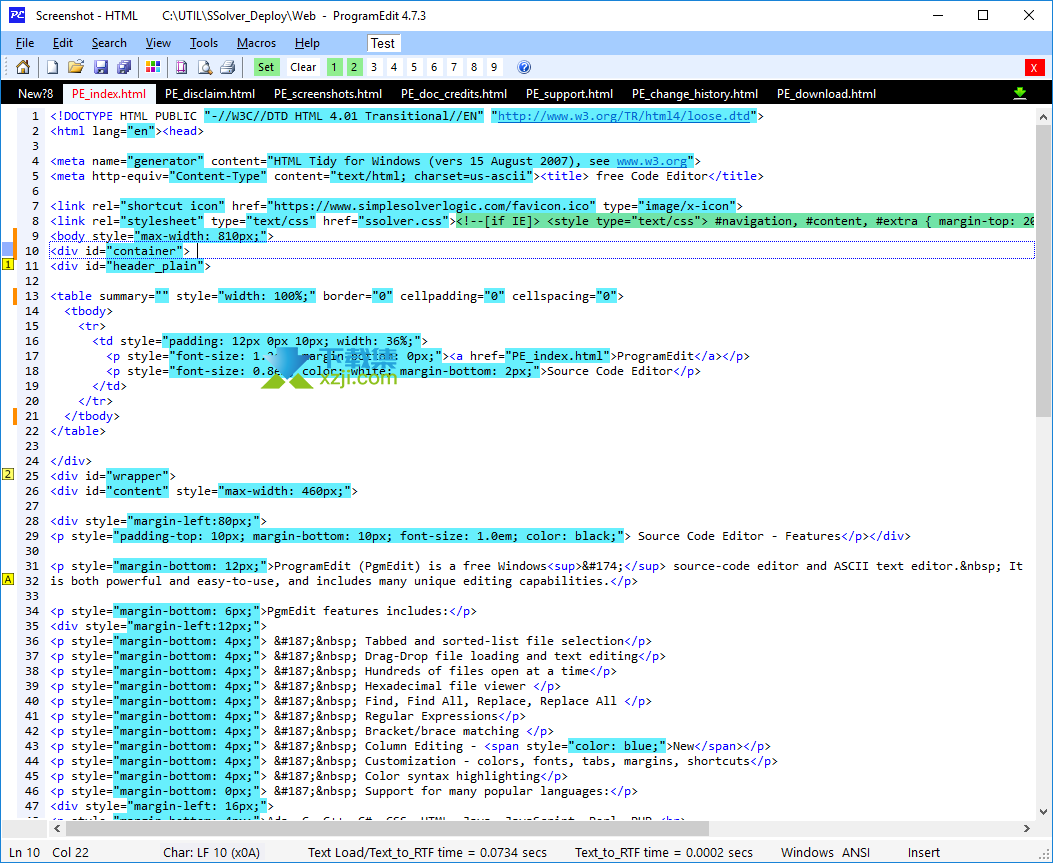Open print preview with the magnifier page icon

205,67
